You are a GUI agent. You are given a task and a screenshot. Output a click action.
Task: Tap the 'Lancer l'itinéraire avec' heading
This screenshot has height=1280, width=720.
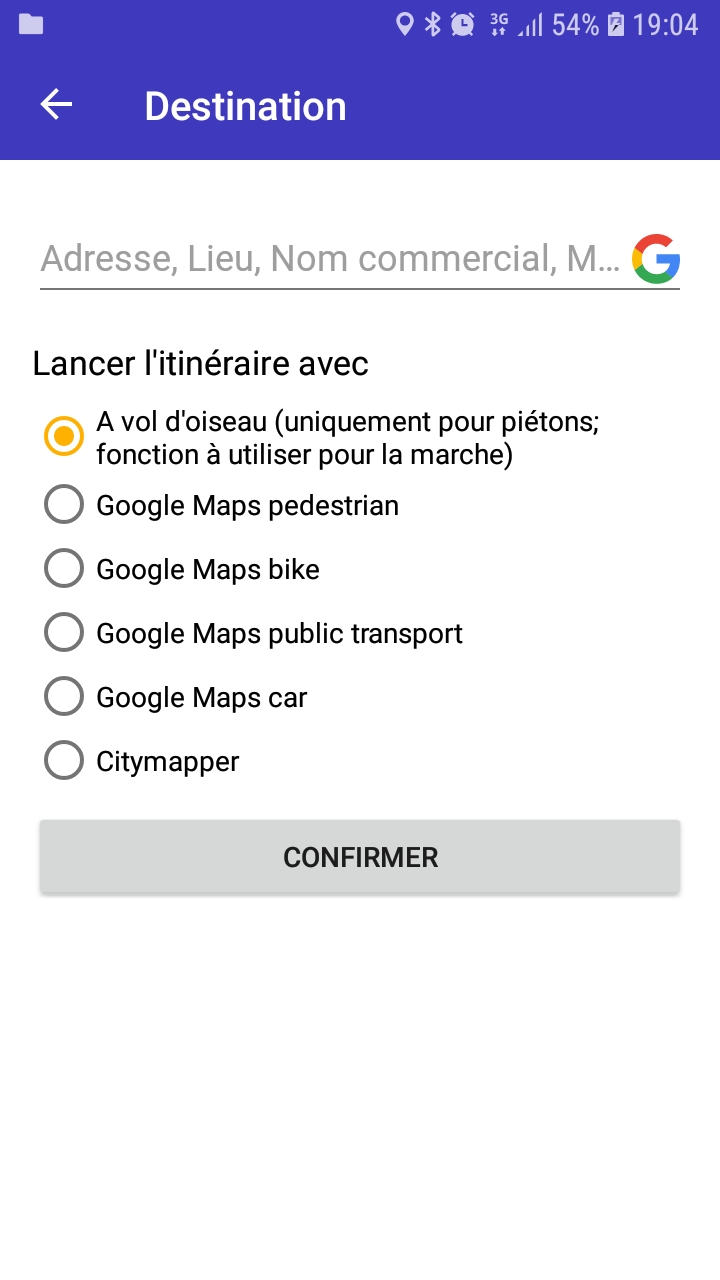tap(200, 363)
